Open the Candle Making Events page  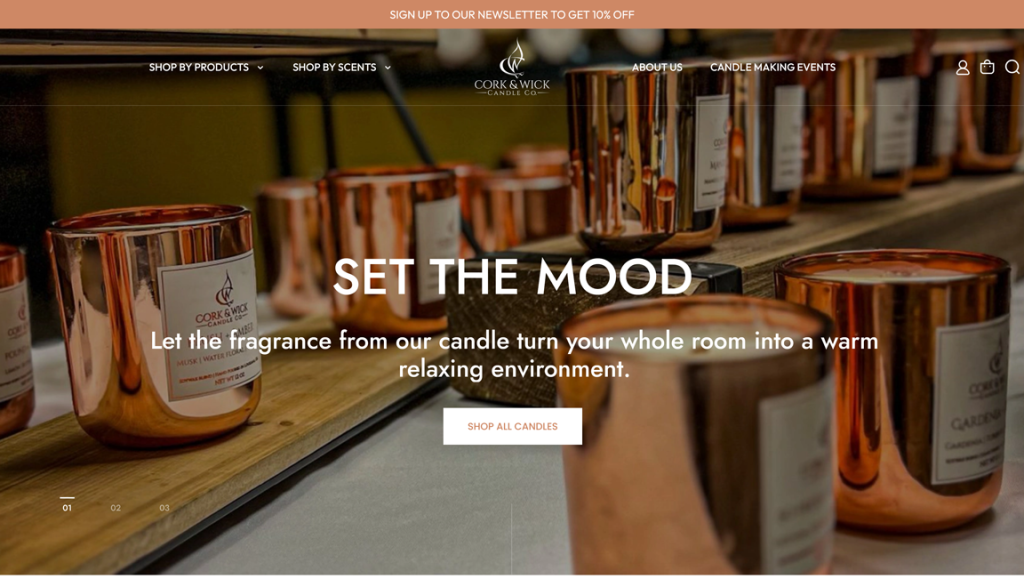tap(773, 67)
